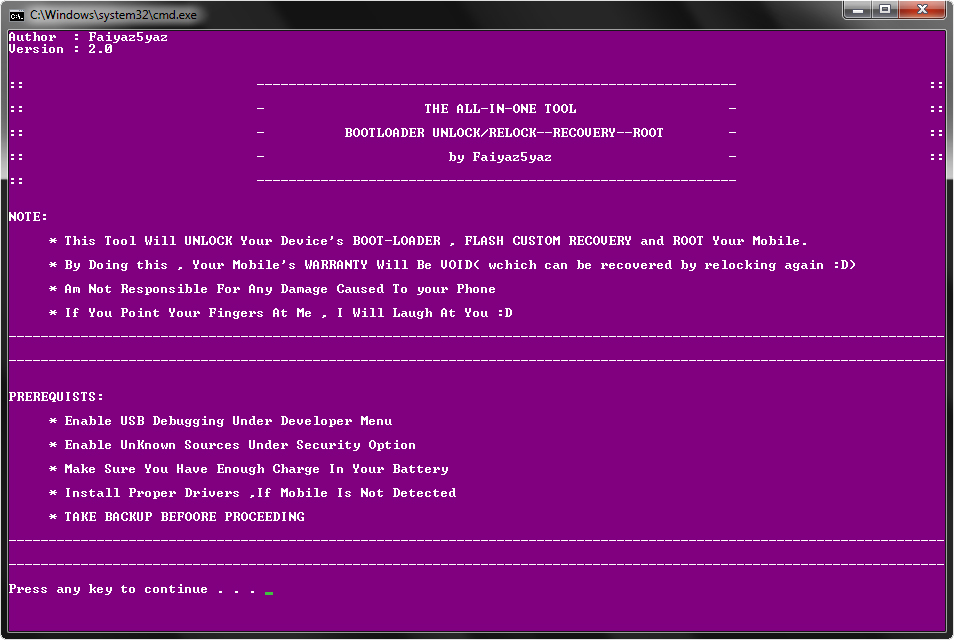Click 'Enable UnKnown Sources Under Security Option' line
Viewport: 954px width, 640px height.
point(240,445)
